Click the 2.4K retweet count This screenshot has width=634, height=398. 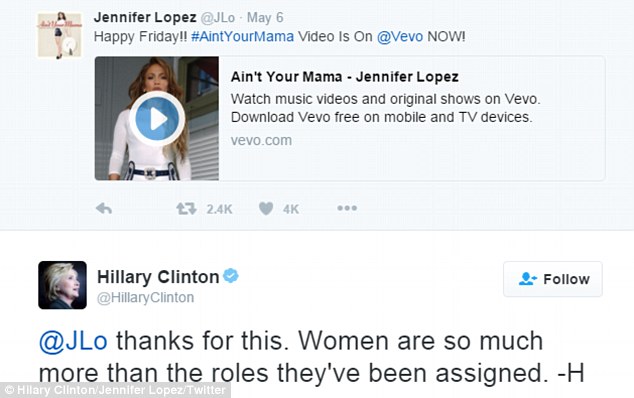(x=219, y=209)
